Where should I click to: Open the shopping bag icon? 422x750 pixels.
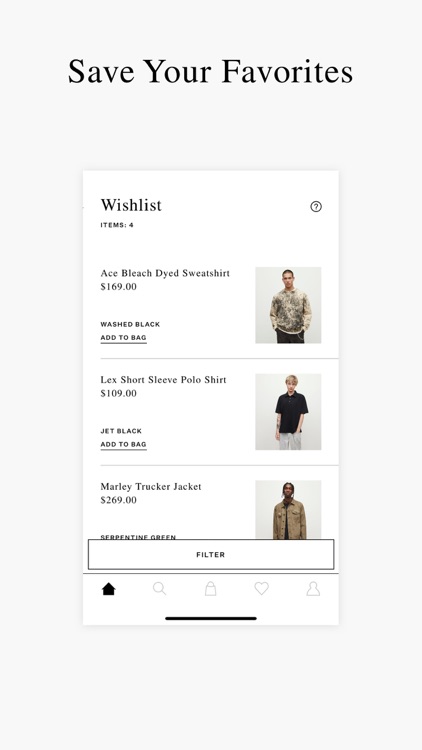pos(211,588)
